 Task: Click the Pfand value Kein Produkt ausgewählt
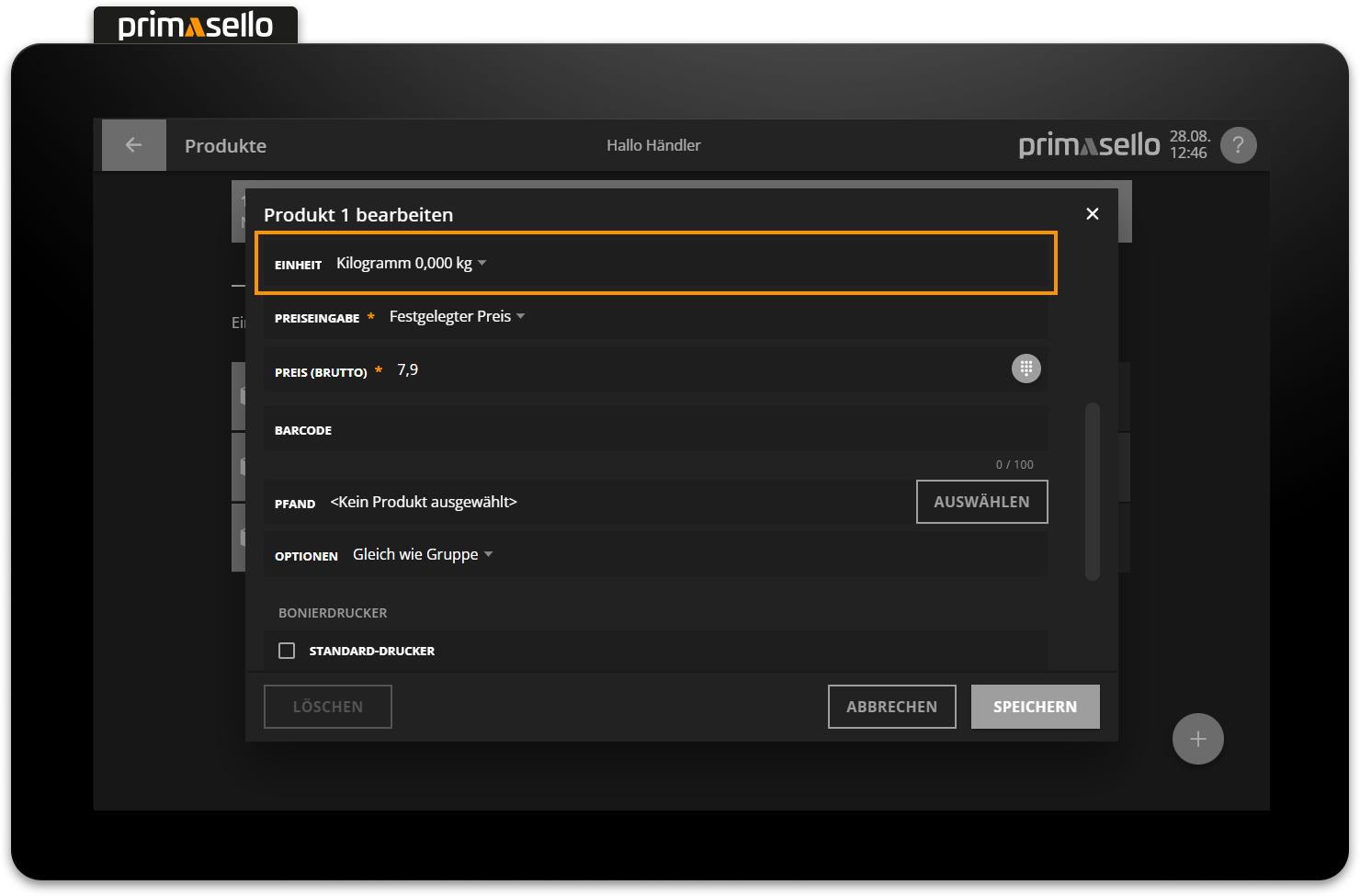click(x=424, y=503)
